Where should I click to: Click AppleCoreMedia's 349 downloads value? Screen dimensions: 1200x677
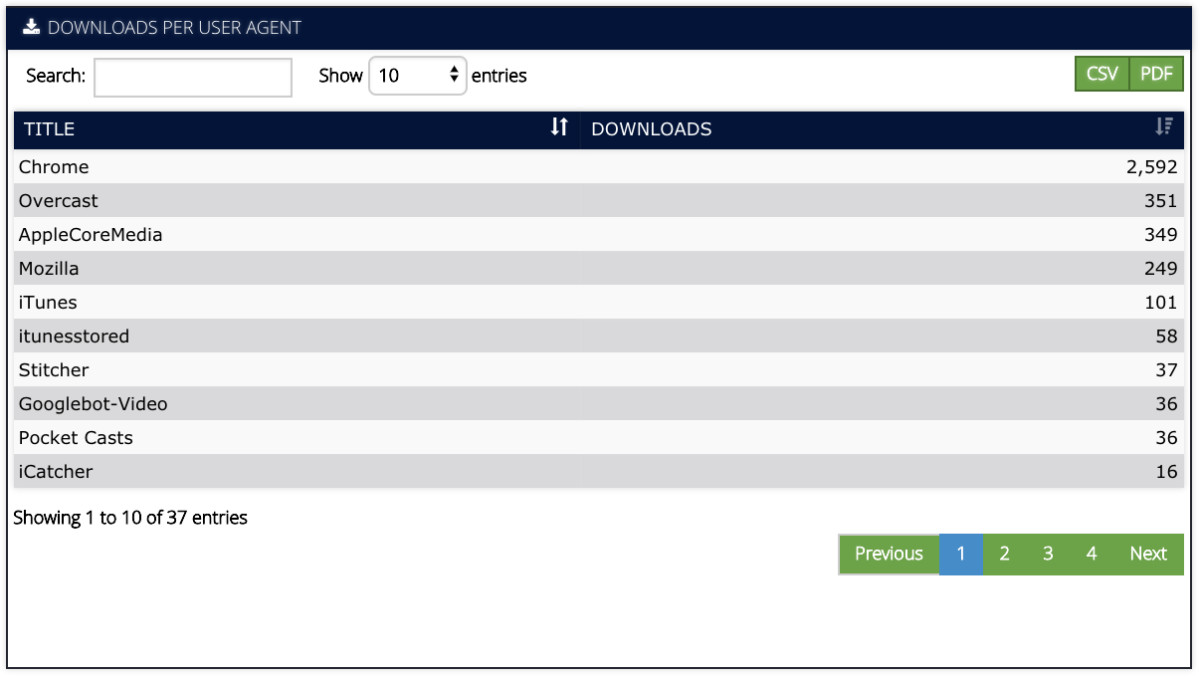1161,235
